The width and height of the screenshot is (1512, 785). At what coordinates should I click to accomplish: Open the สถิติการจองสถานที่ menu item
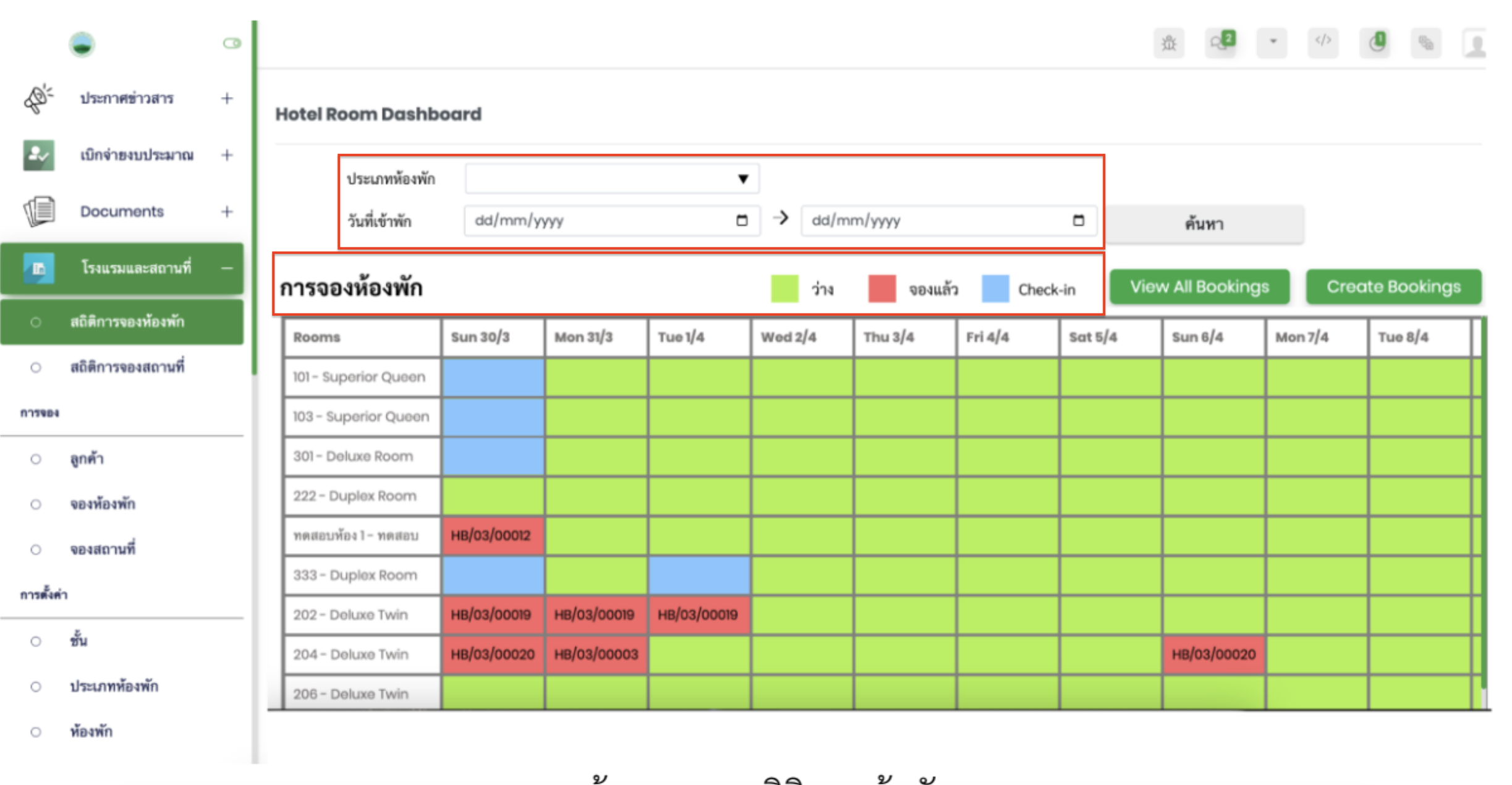click(127, 367)
